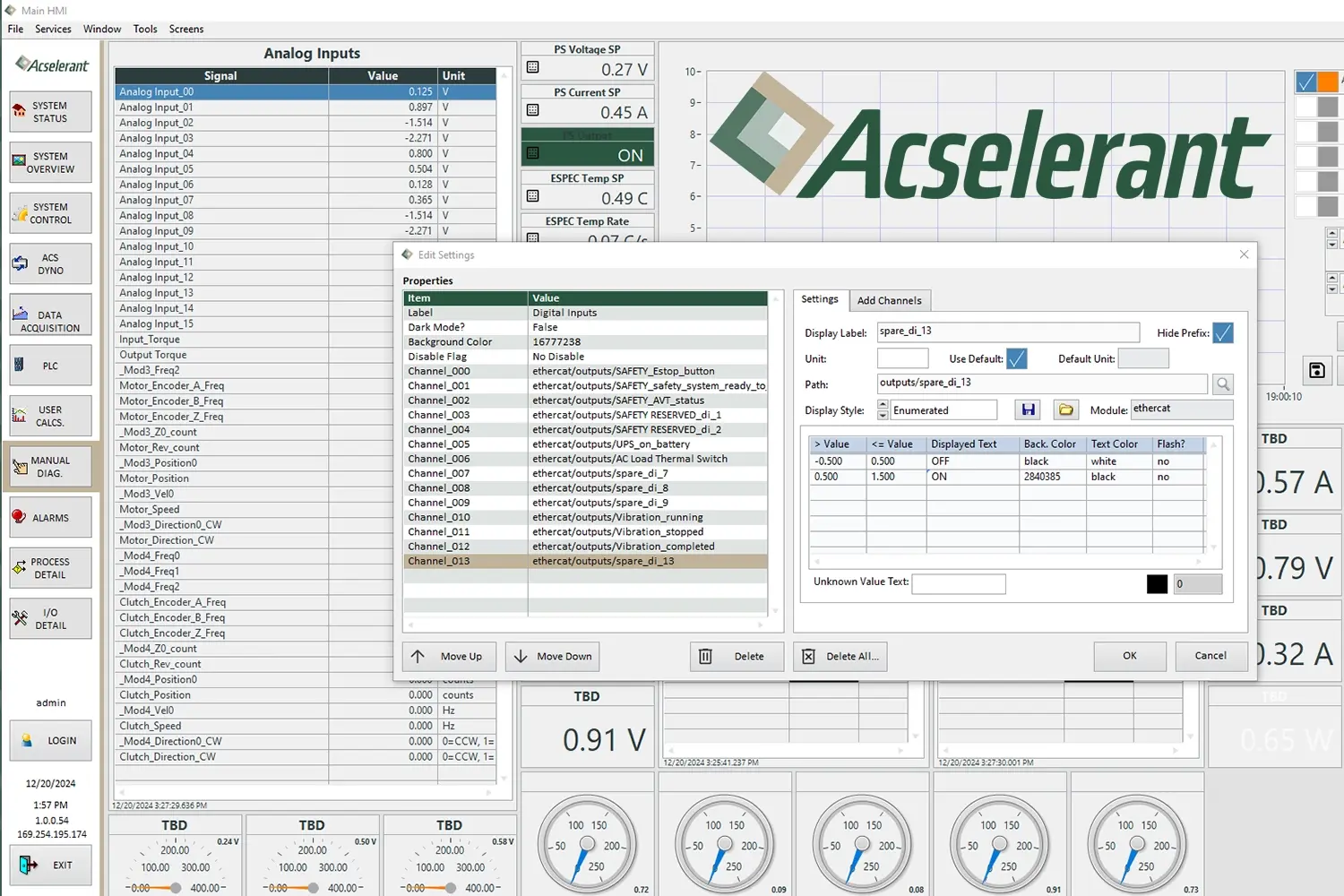Image resolution: width=1344 pixels, height=896 pixels.
Task: Click the Move Down button
Action: [x=552, y=657]
